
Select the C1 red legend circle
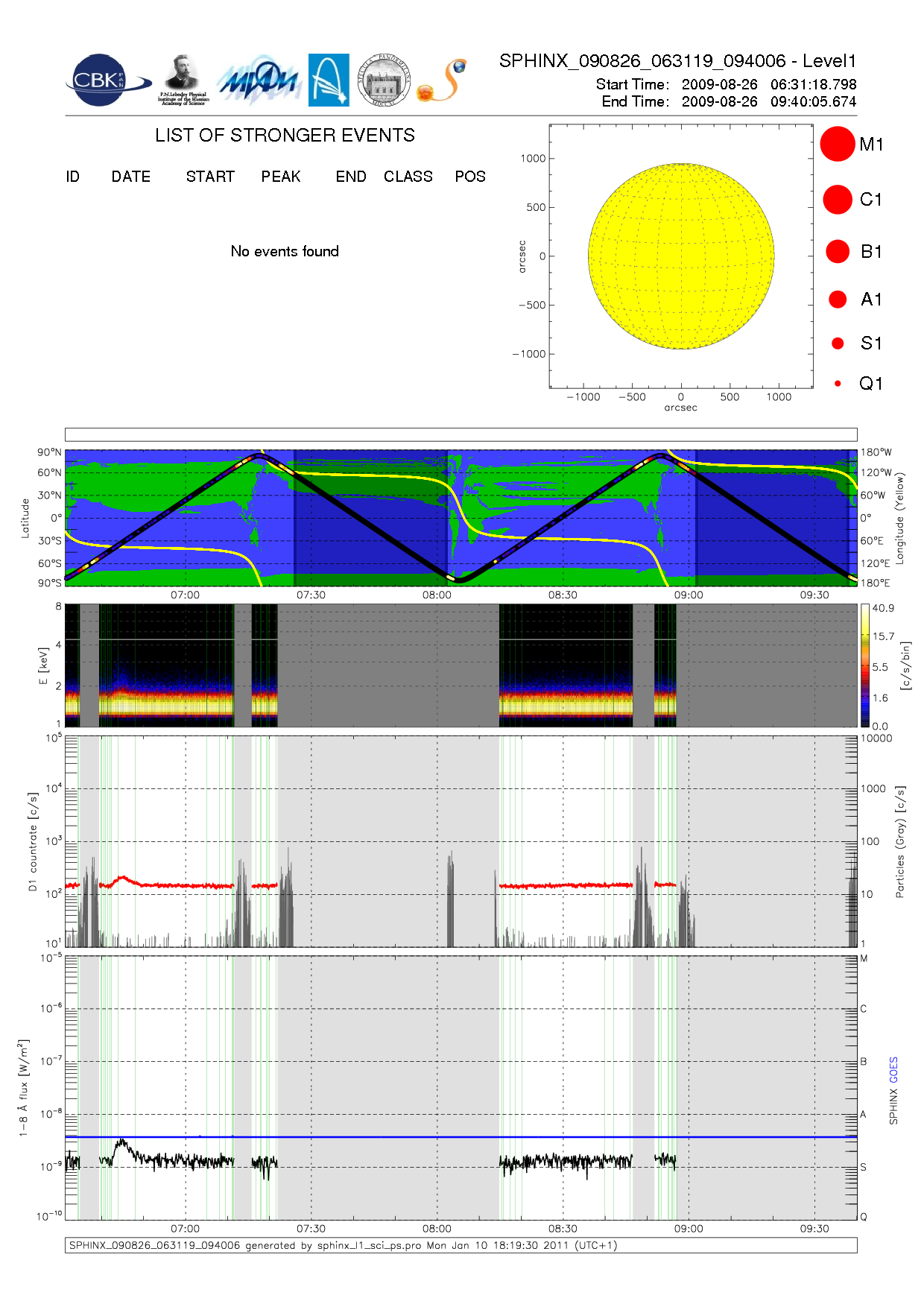pos(837,200)
